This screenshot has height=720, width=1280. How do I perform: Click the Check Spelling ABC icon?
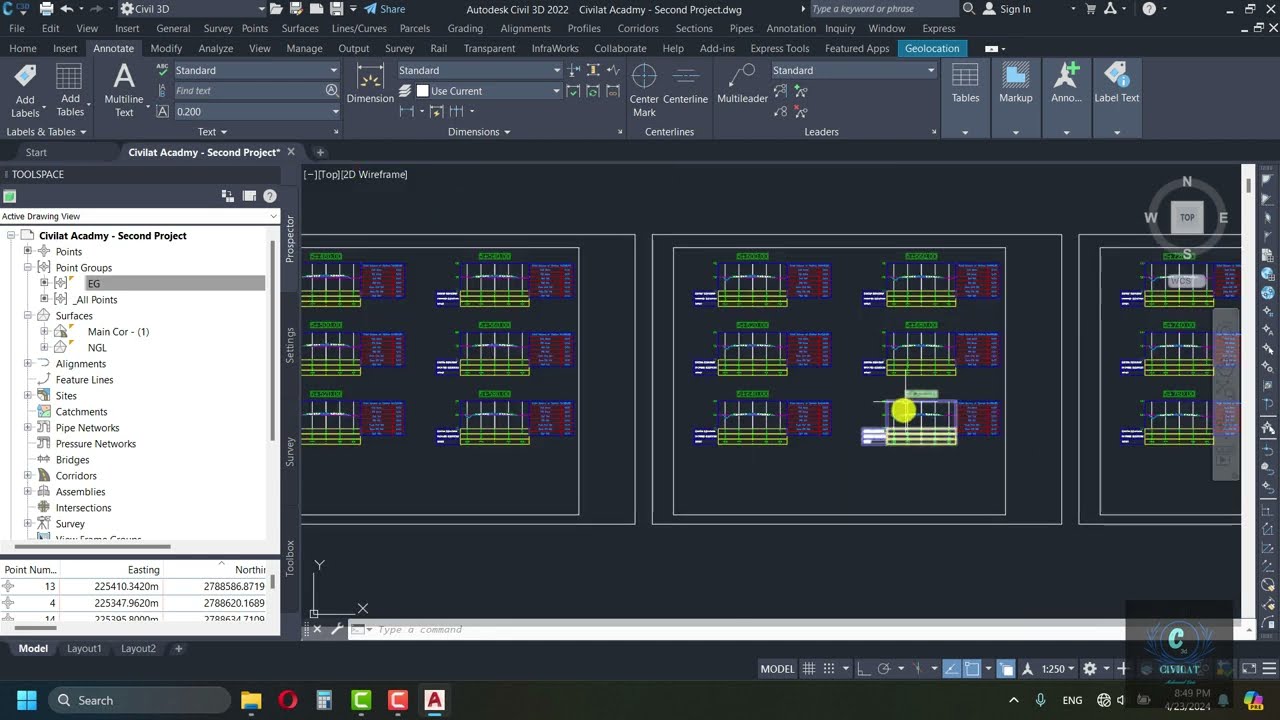(163, 70)
